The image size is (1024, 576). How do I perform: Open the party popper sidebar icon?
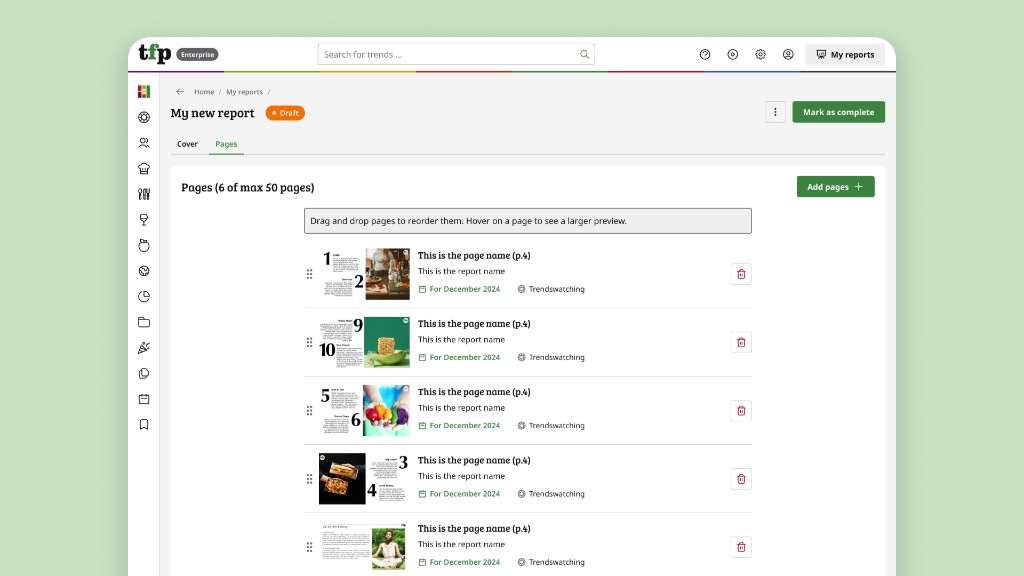[x=144, y=348]
